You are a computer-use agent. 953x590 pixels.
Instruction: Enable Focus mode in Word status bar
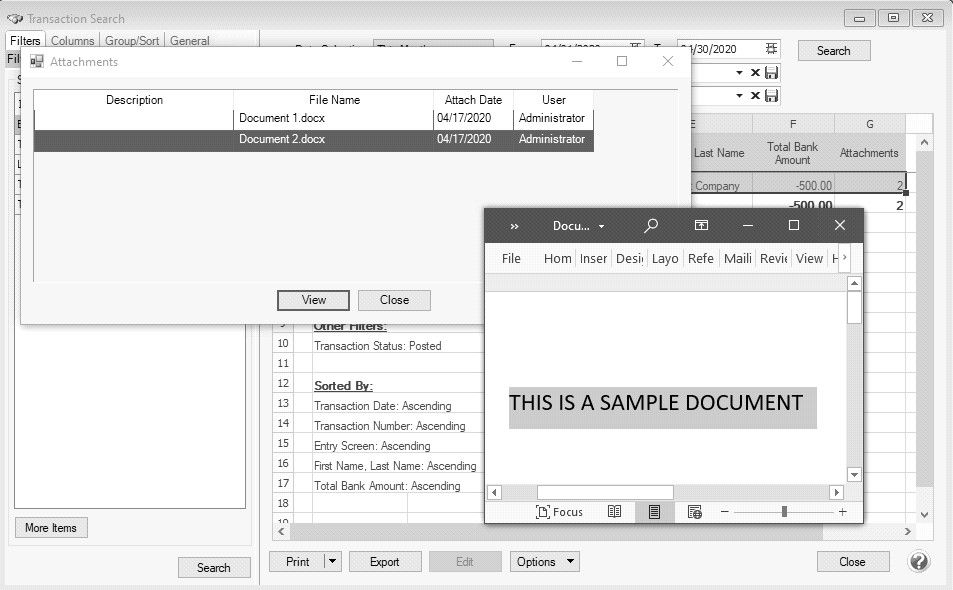point(559,512)
